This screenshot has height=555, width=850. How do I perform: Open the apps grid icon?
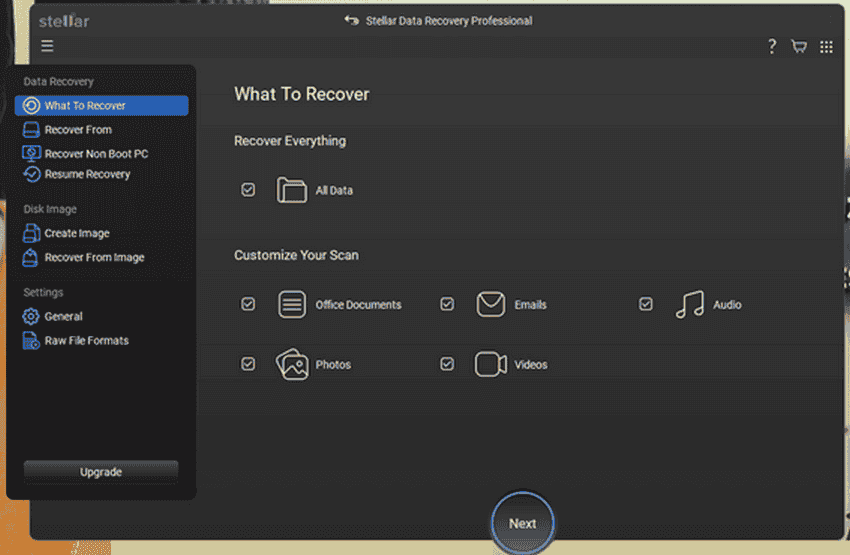[826, 46]
